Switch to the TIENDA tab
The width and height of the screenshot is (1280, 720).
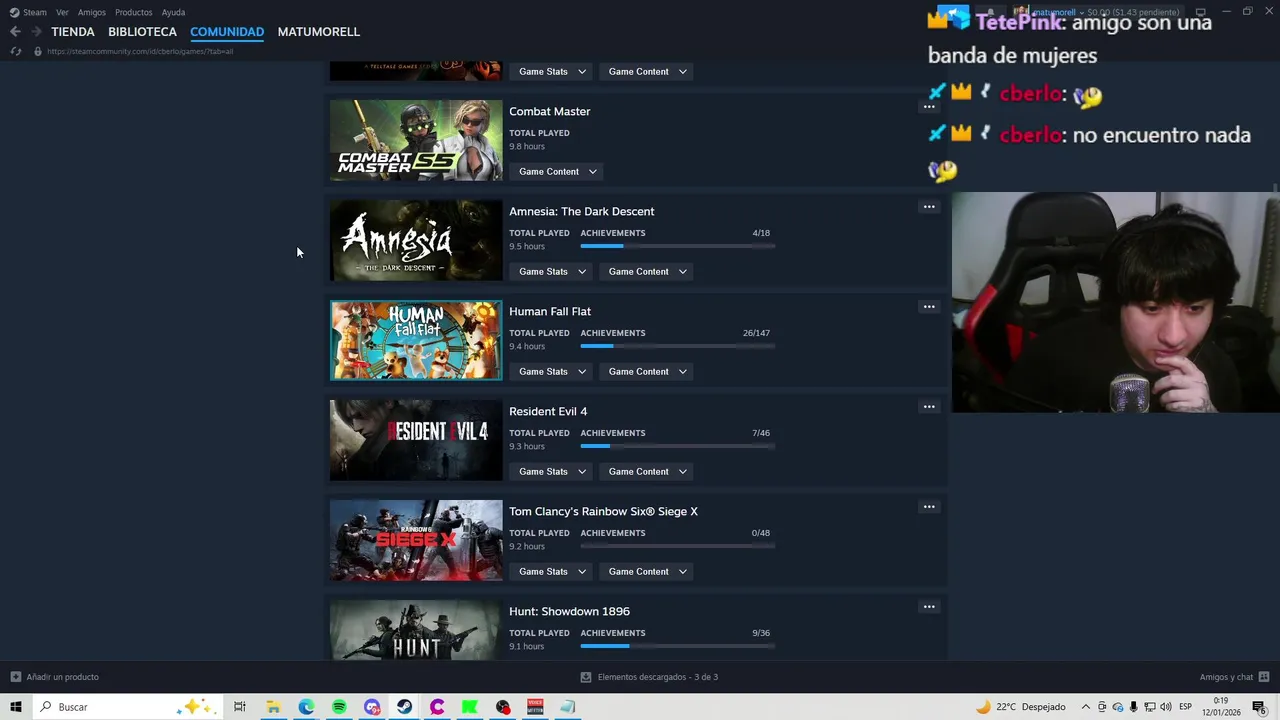[73, 32]
